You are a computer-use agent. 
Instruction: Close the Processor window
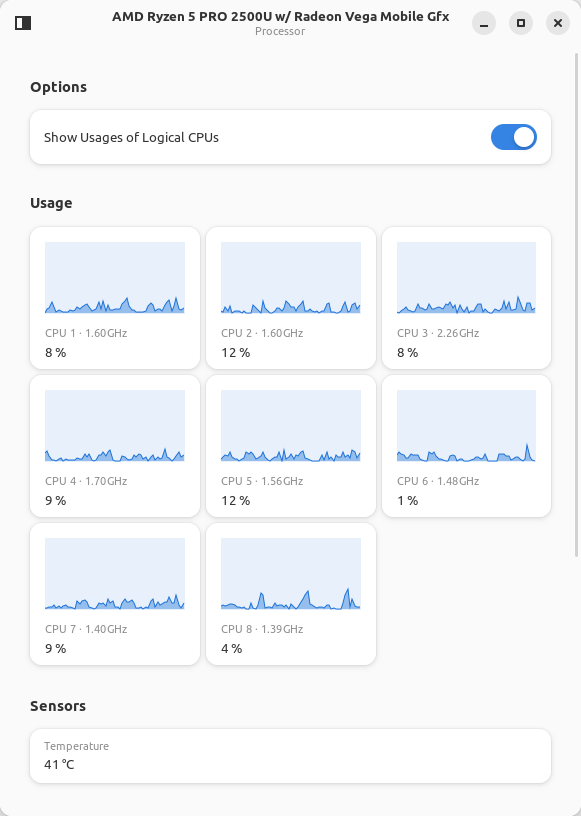558,23
